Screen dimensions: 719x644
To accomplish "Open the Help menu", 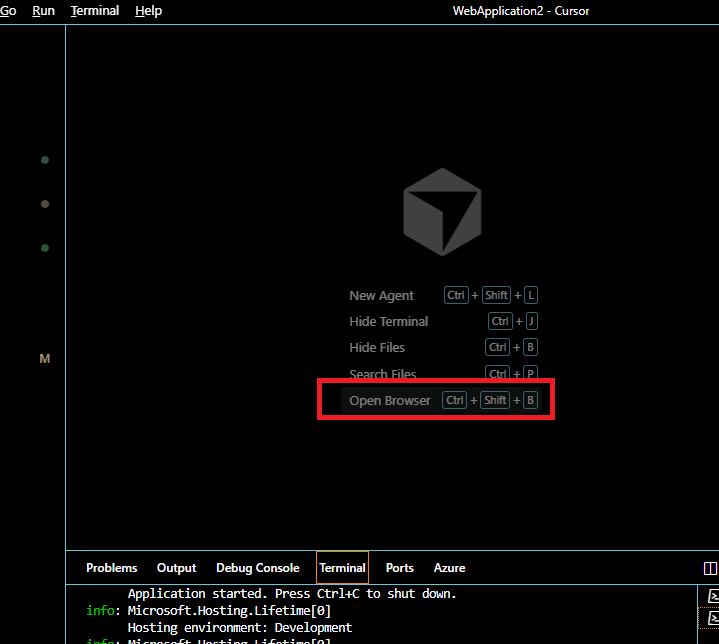I will pos(149,11).
